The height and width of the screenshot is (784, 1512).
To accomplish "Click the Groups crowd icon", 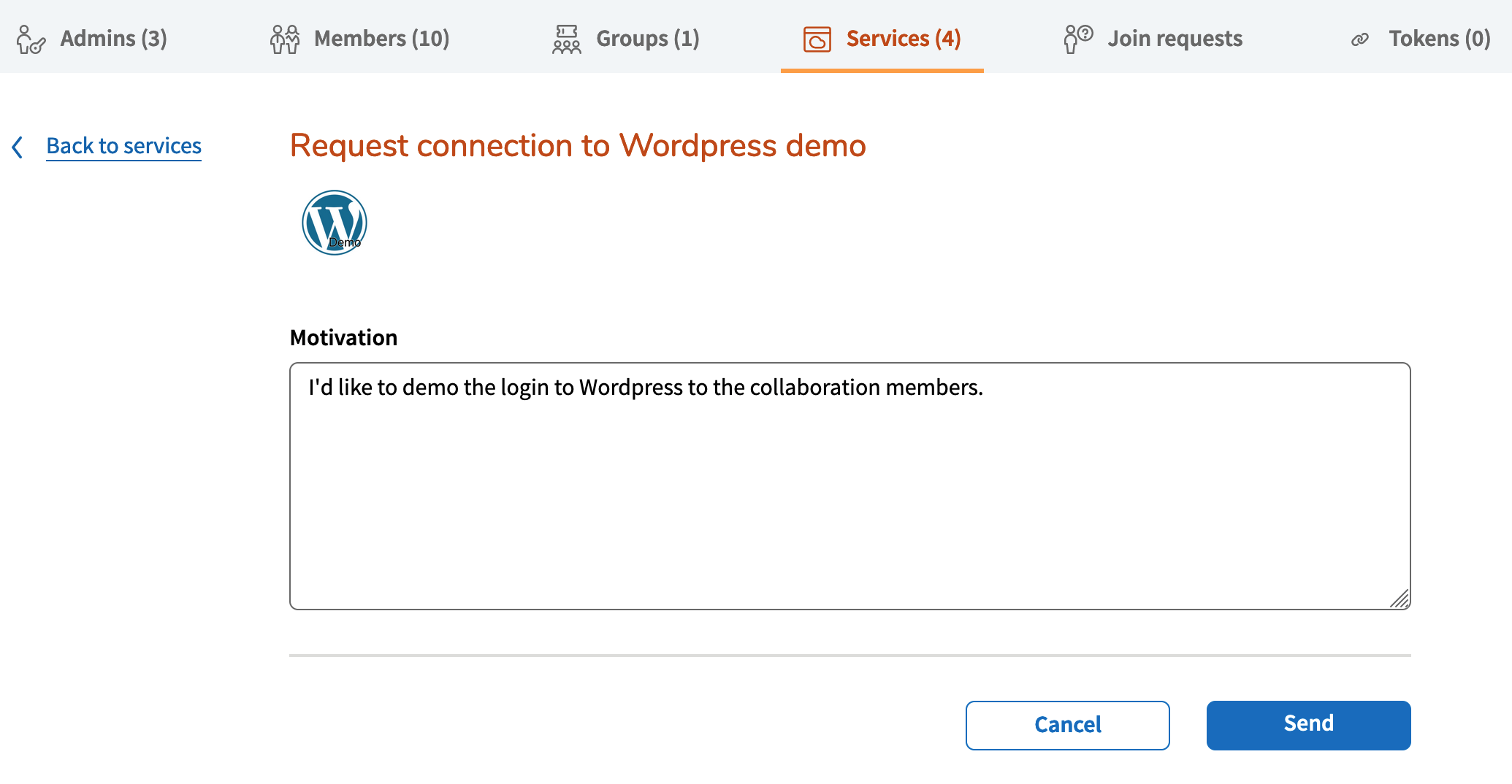I will point(567,39).
